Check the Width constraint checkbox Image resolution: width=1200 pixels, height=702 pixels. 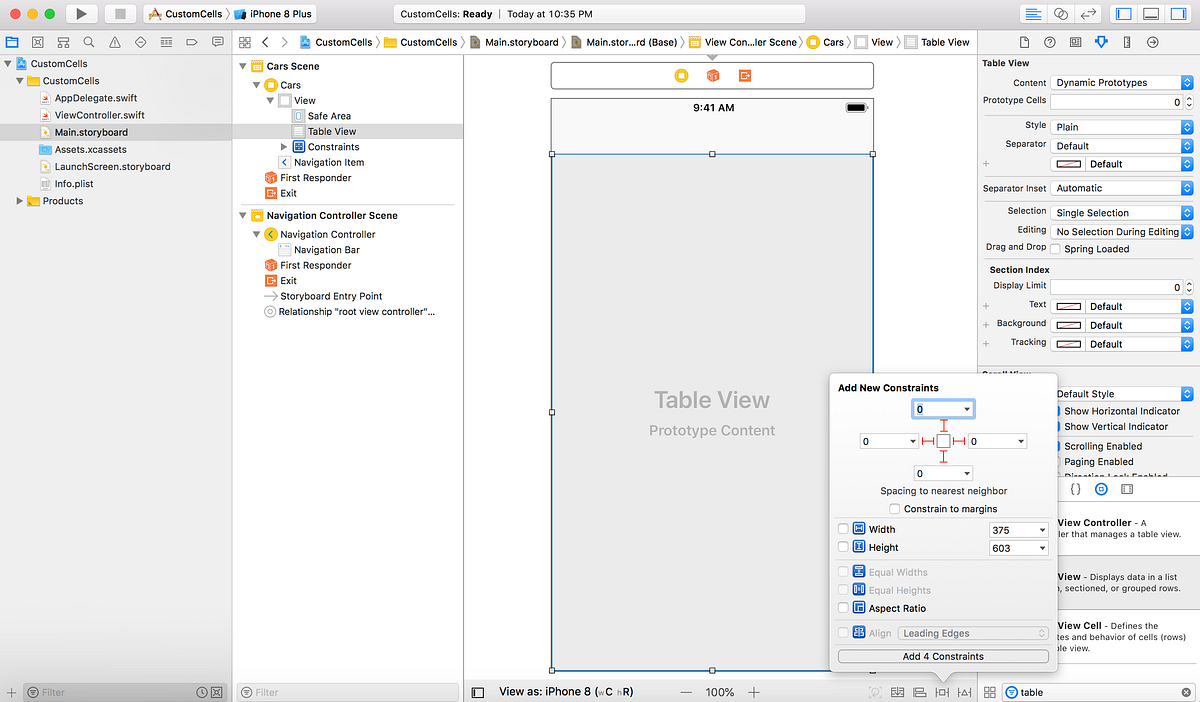point(842,529)
